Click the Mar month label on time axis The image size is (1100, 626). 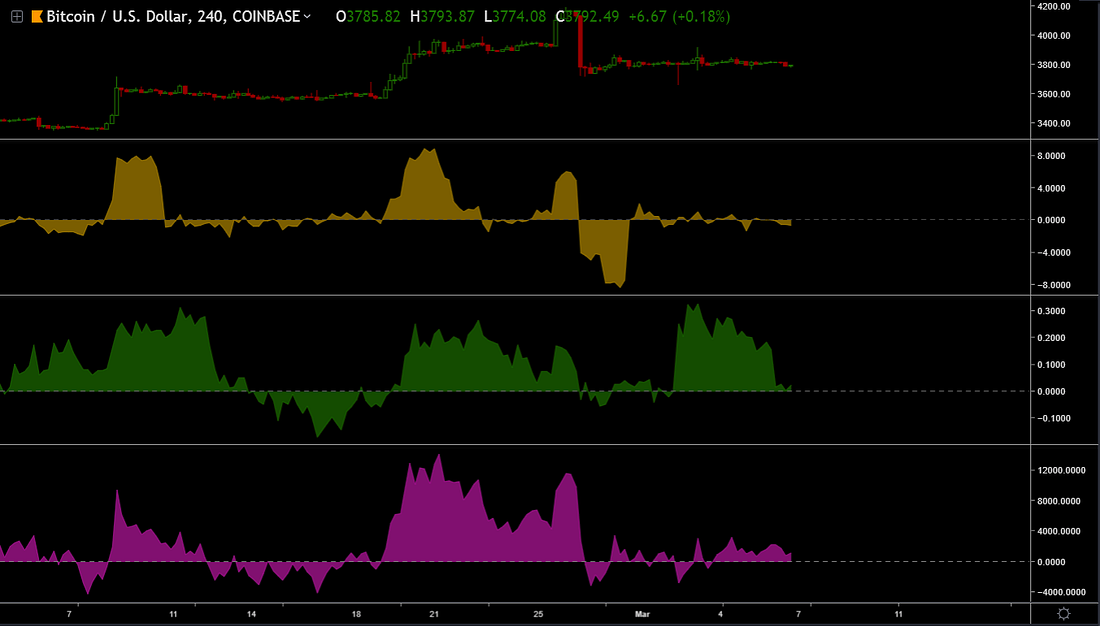point(643,614)
